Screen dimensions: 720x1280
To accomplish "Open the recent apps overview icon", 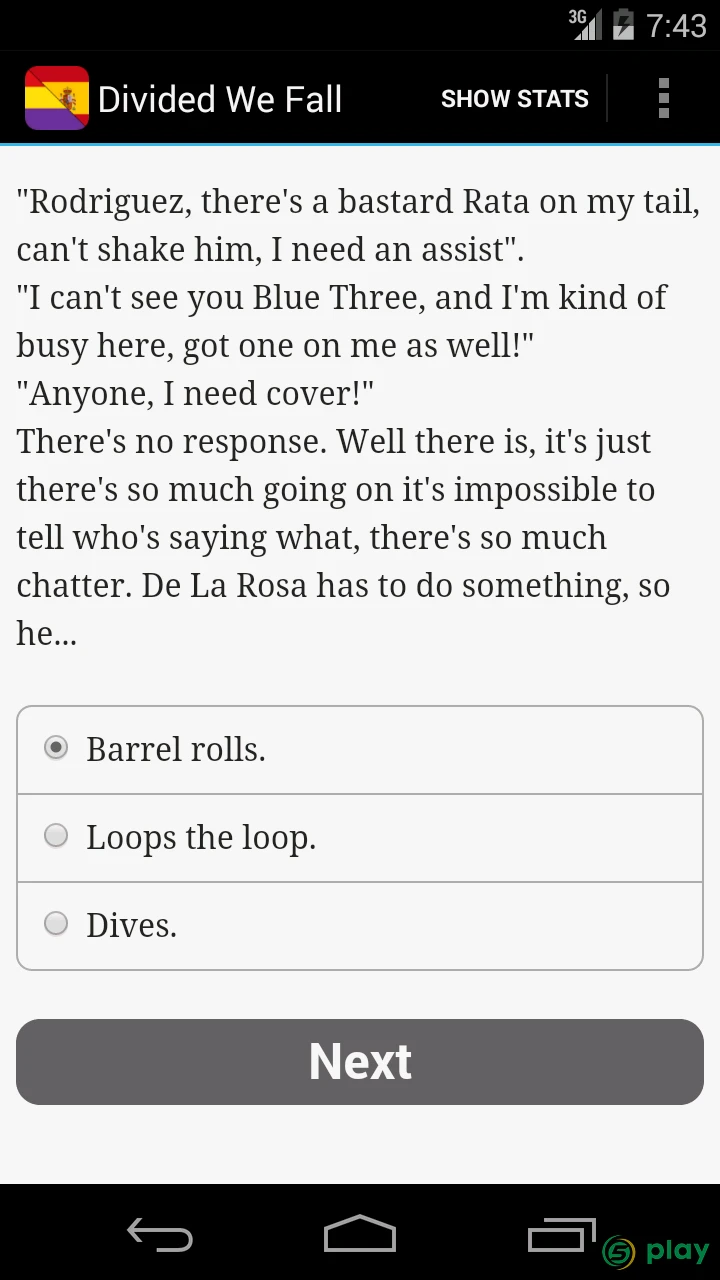I will click(x=561, y=1235).
